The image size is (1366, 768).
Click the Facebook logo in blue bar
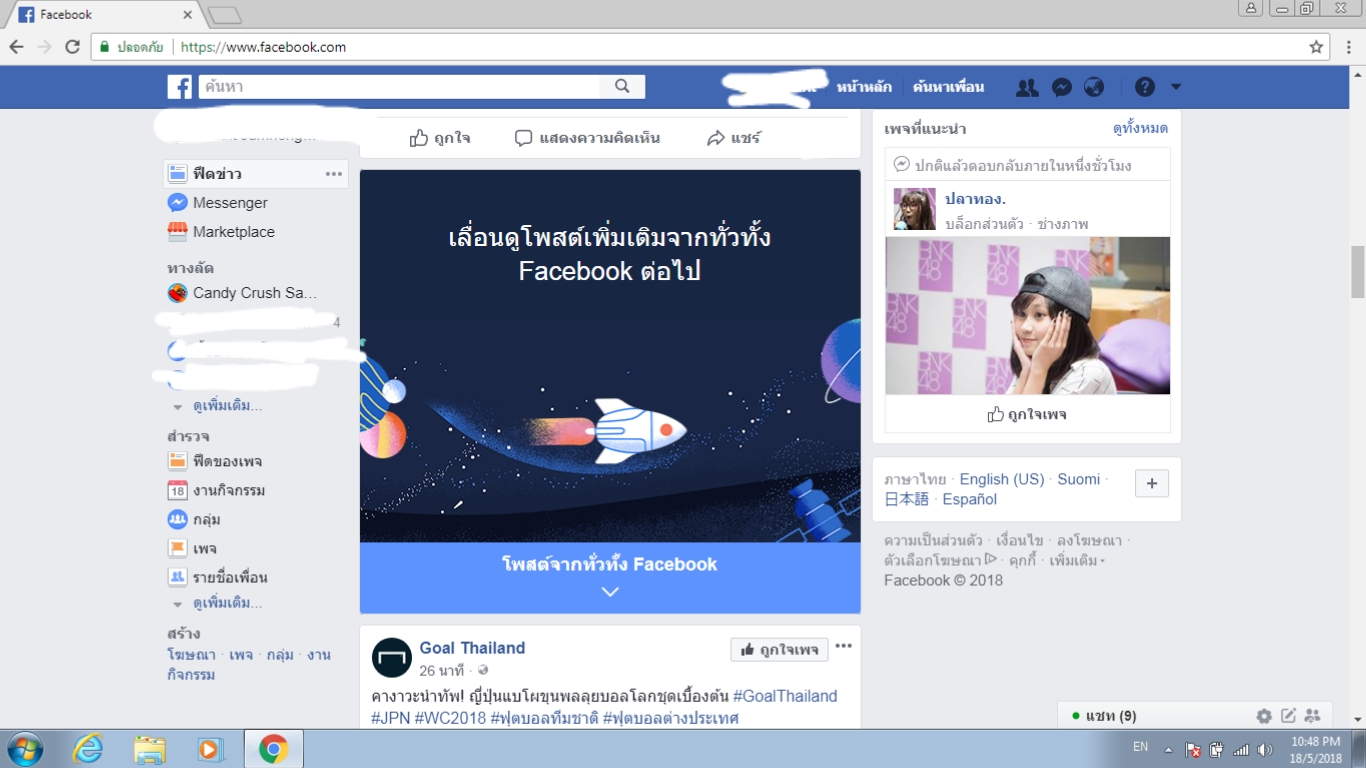coord(180,87)
